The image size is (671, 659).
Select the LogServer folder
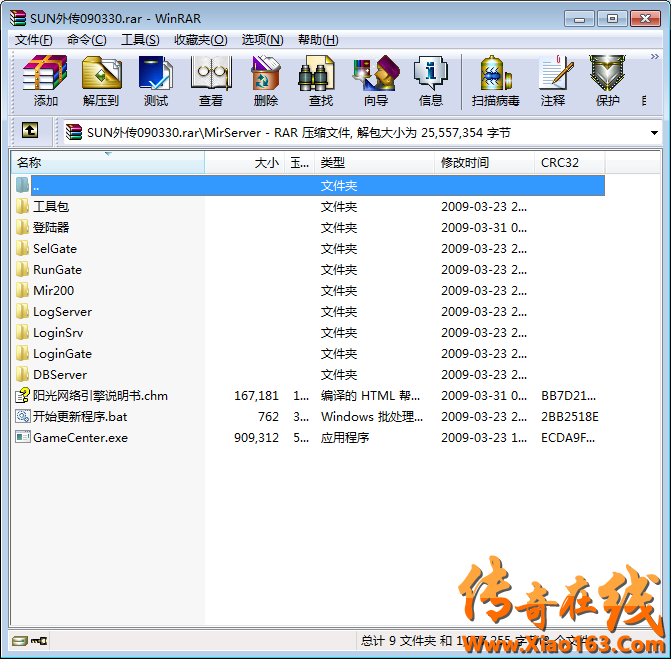coord(62,312)
